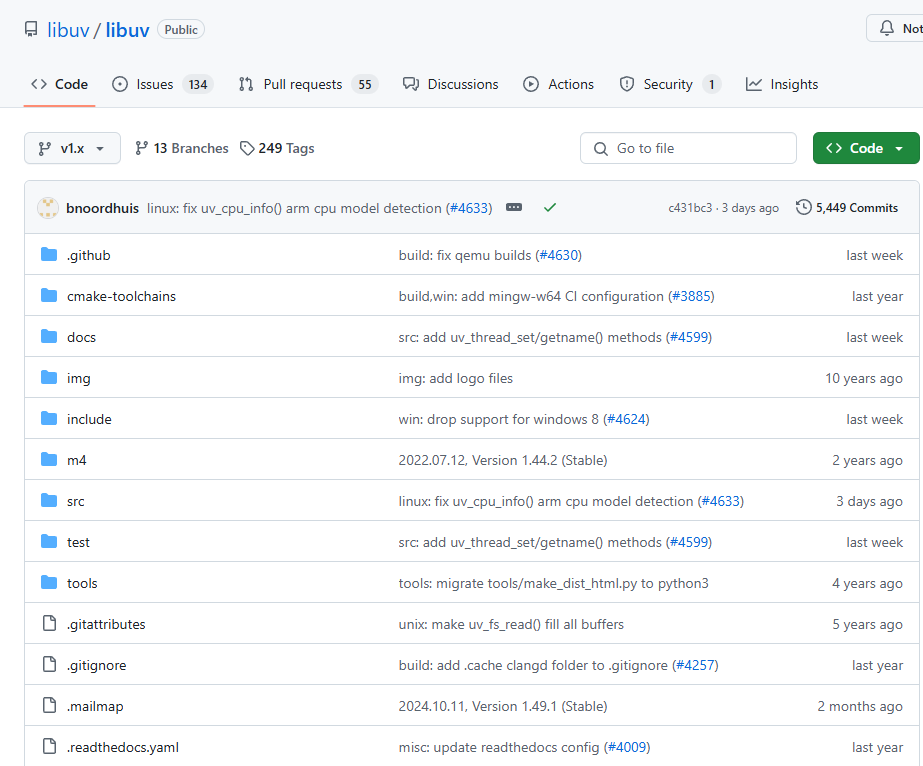Expand the green Code dropdown button
Image resolution: width=923 pixels, height=766 pixels.
click(x=866, y=148)
